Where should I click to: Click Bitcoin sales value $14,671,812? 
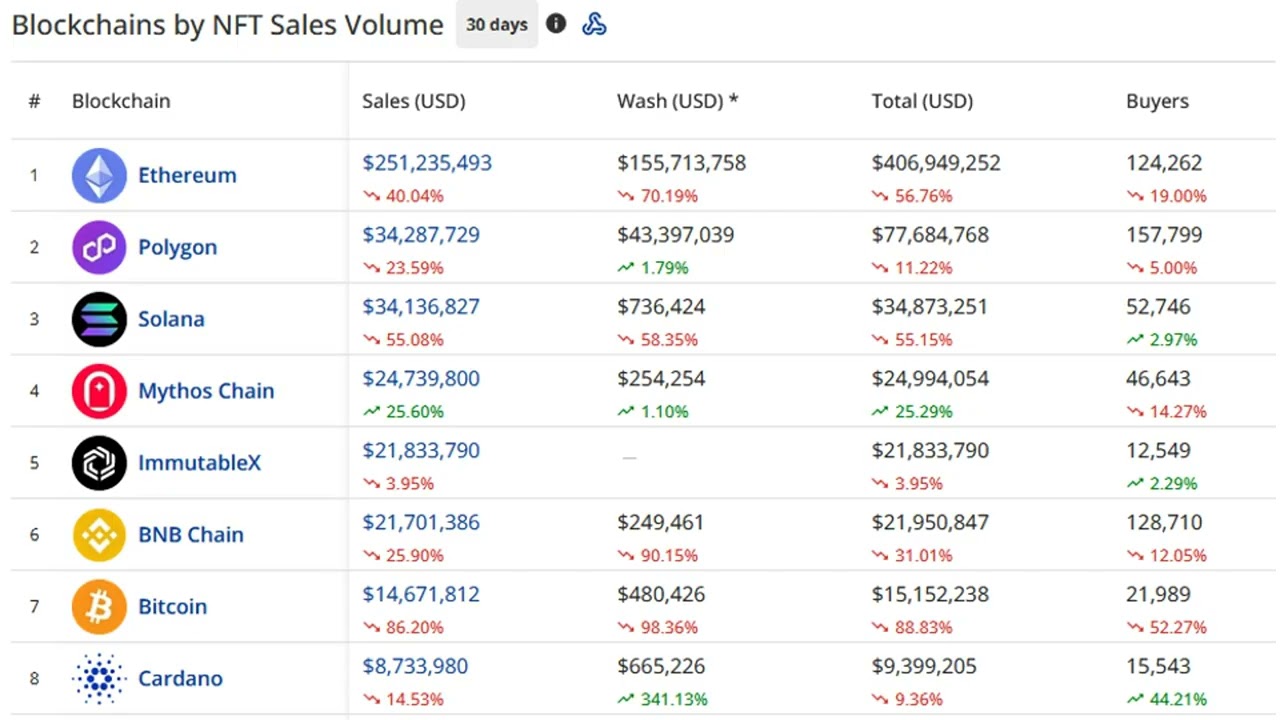[421, 595]
